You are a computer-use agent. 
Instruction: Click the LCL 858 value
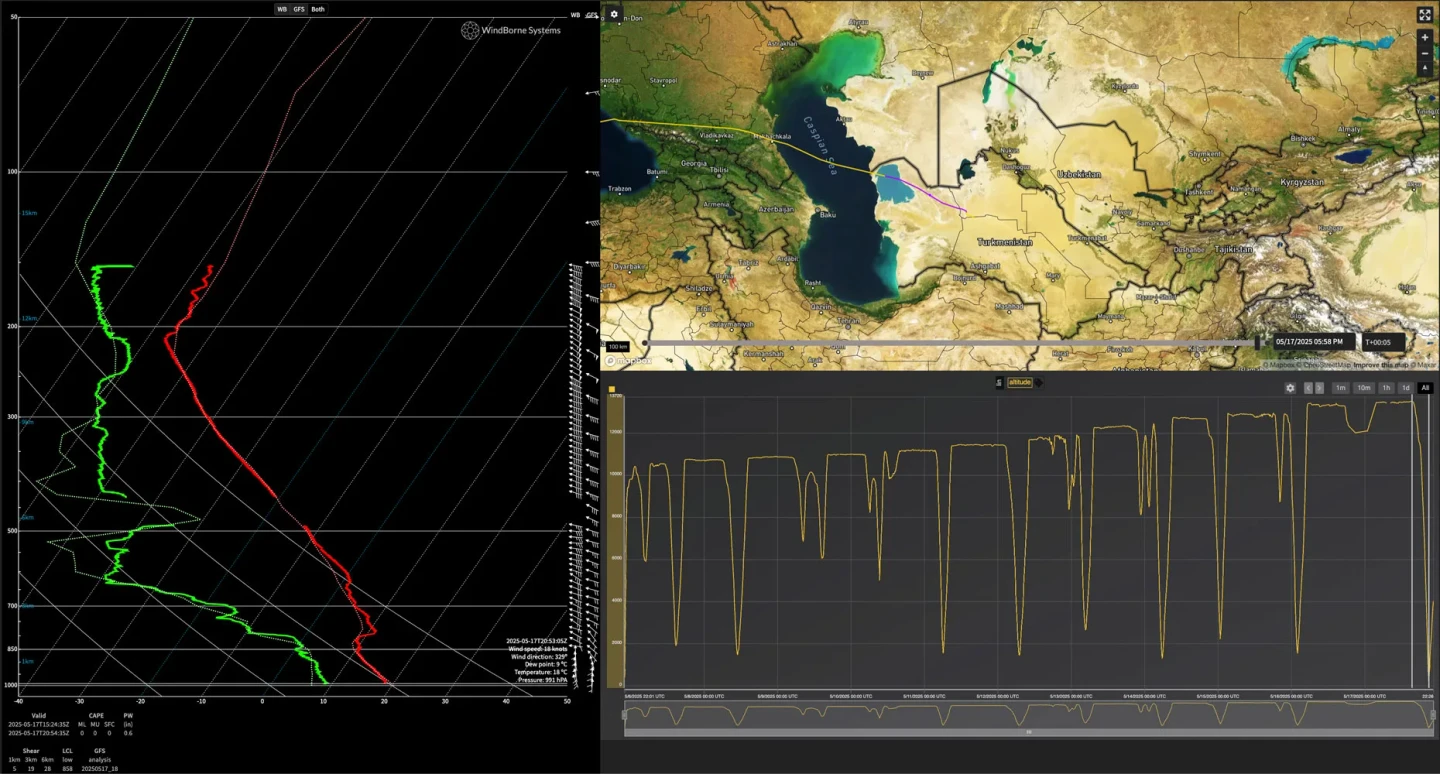point(67,768)
